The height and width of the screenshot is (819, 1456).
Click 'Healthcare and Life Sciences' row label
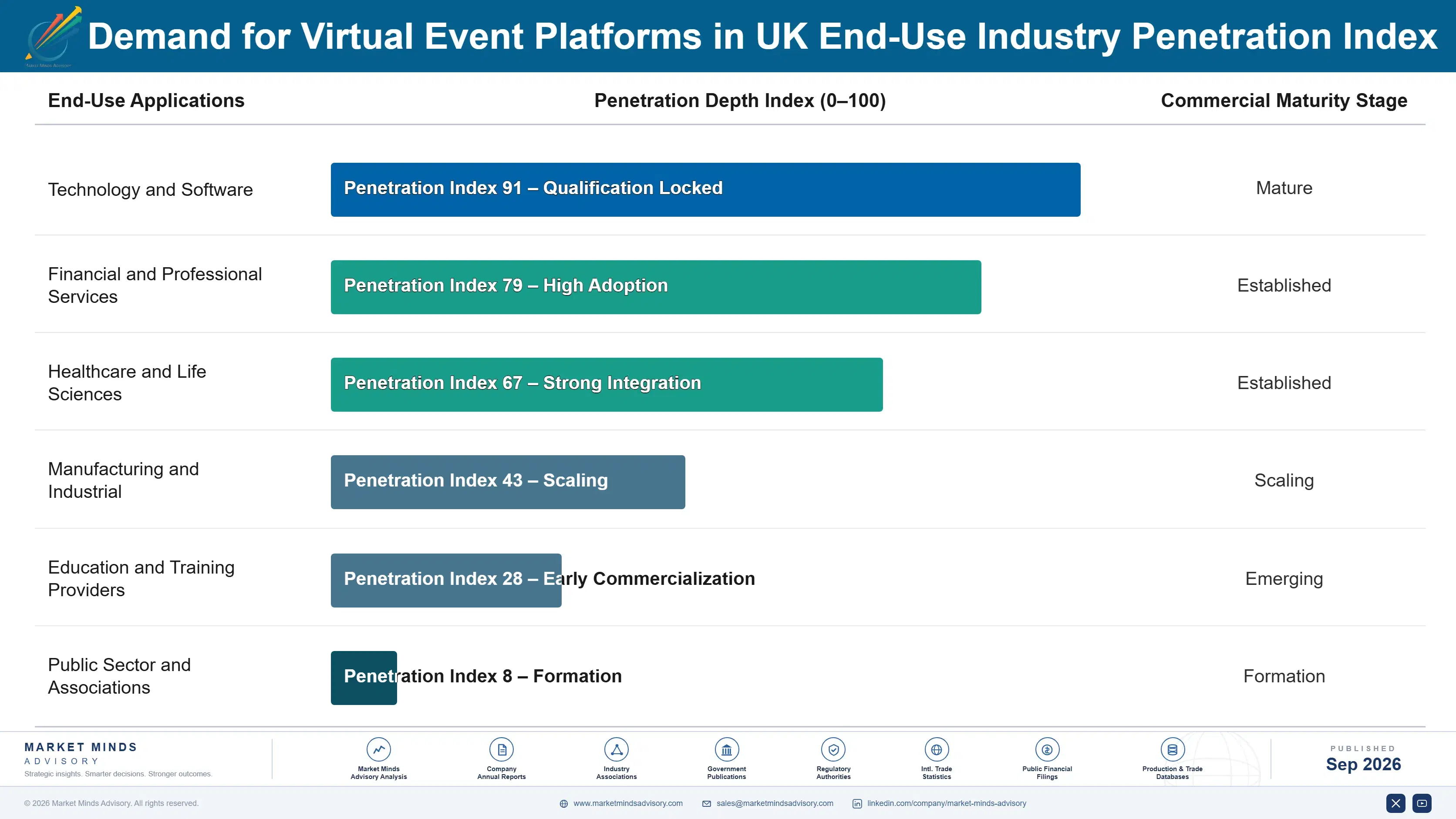127,383
